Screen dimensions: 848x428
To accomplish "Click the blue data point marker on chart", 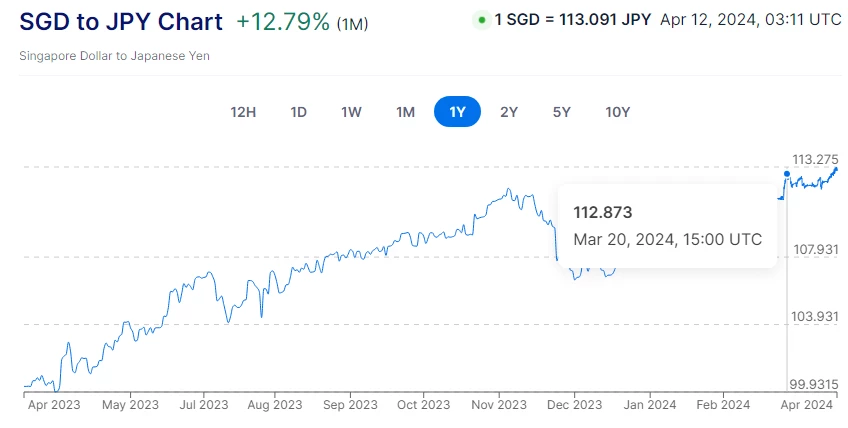I will pyautogui.click(x=787, y=174).
